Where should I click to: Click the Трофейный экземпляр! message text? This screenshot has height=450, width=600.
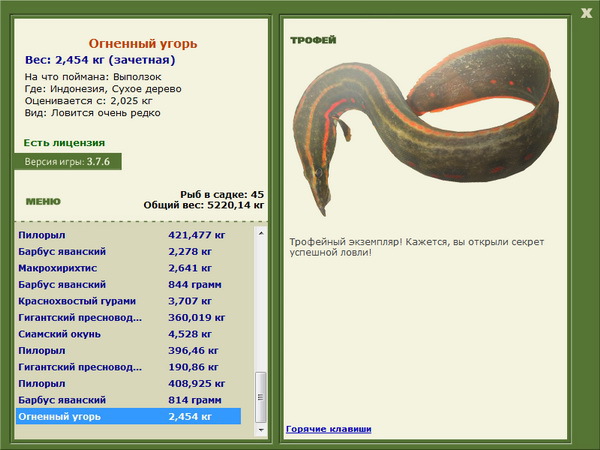pos(416,247)
